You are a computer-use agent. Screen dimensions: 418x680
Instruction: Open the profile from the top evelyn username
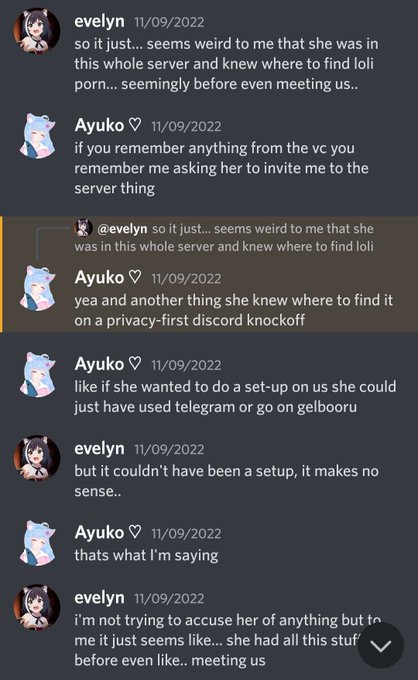[99, 21]
